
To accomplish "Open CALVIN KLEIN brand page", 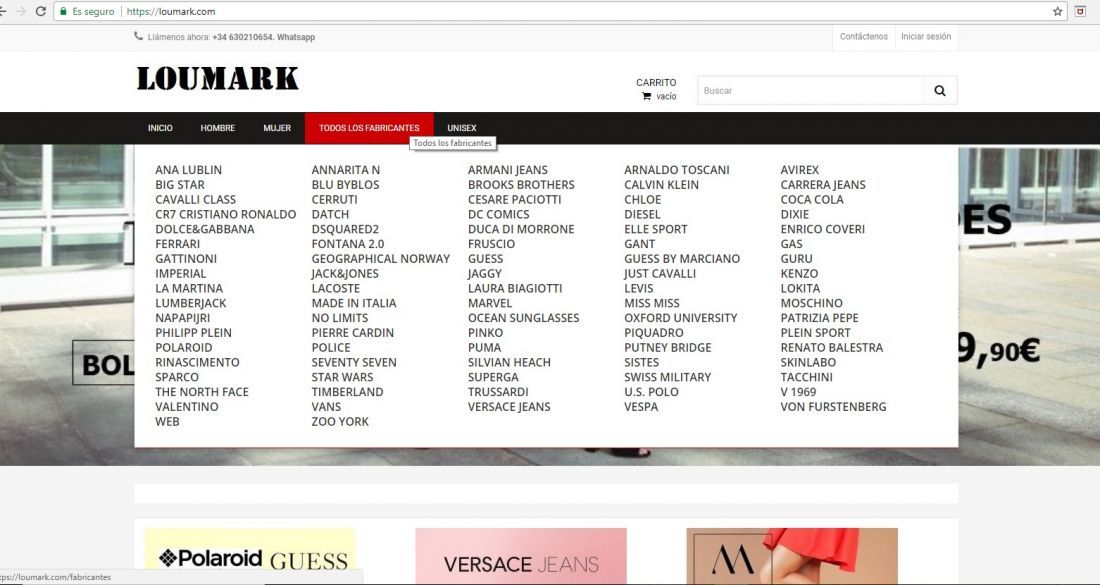I will pyautogui.click(x=662, y=184).
